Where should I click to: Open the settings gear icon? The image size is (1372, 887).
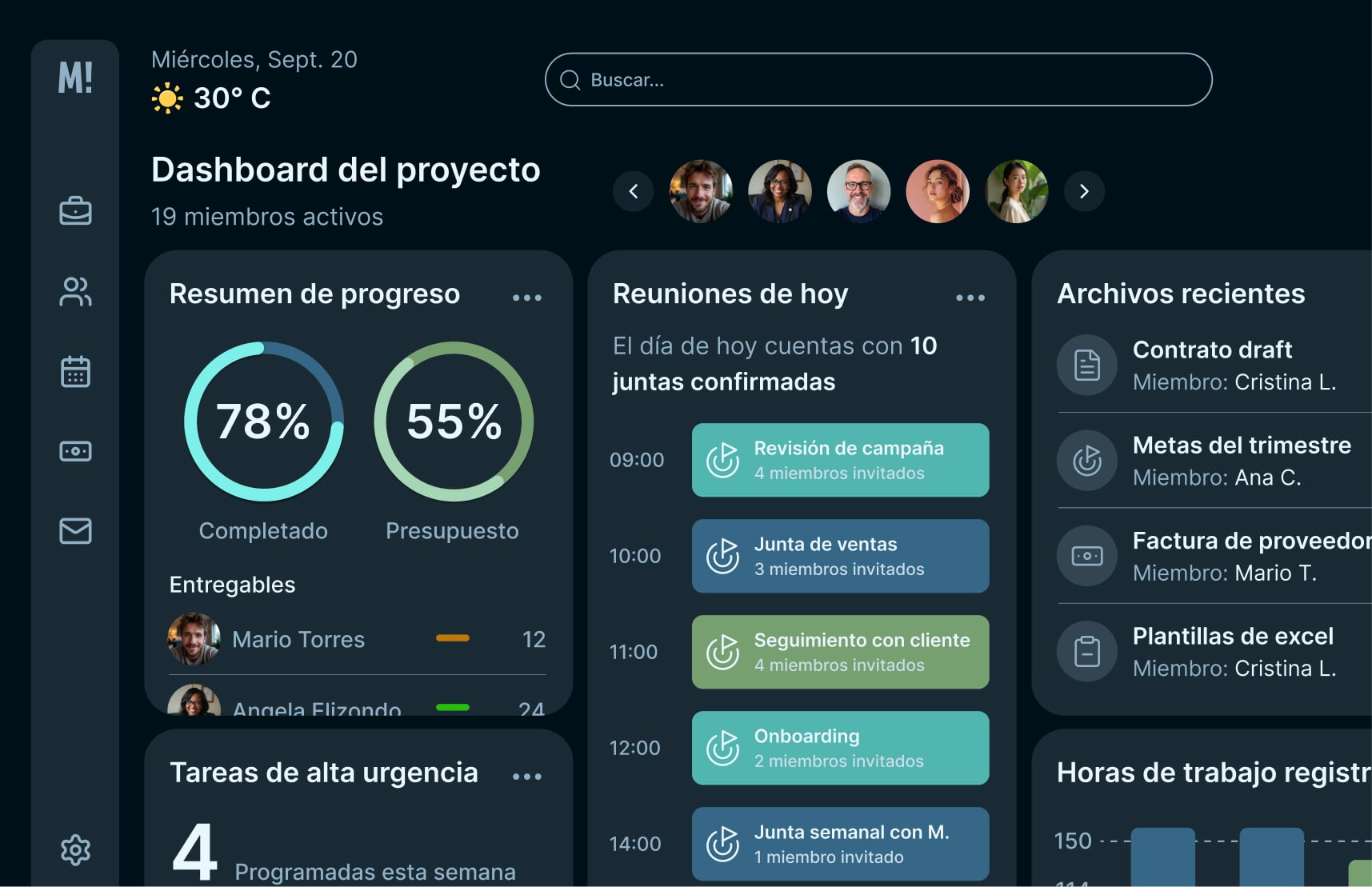pos(76,850)
